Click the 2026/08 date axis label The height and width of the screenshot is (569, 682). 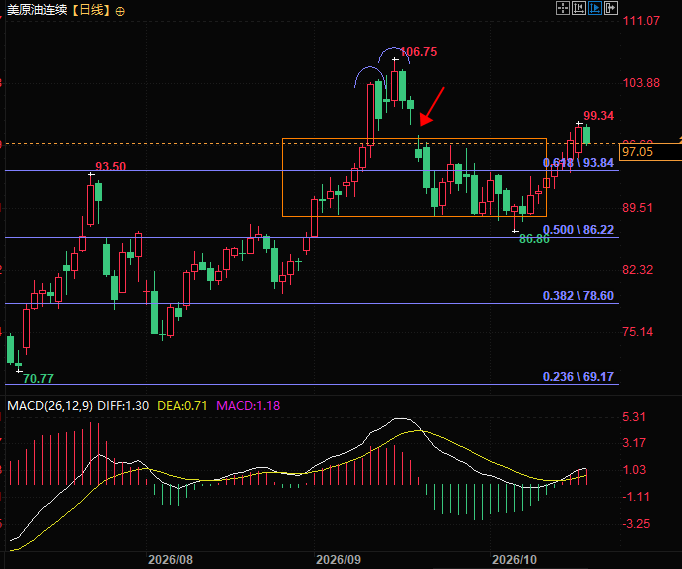[170, 559]
